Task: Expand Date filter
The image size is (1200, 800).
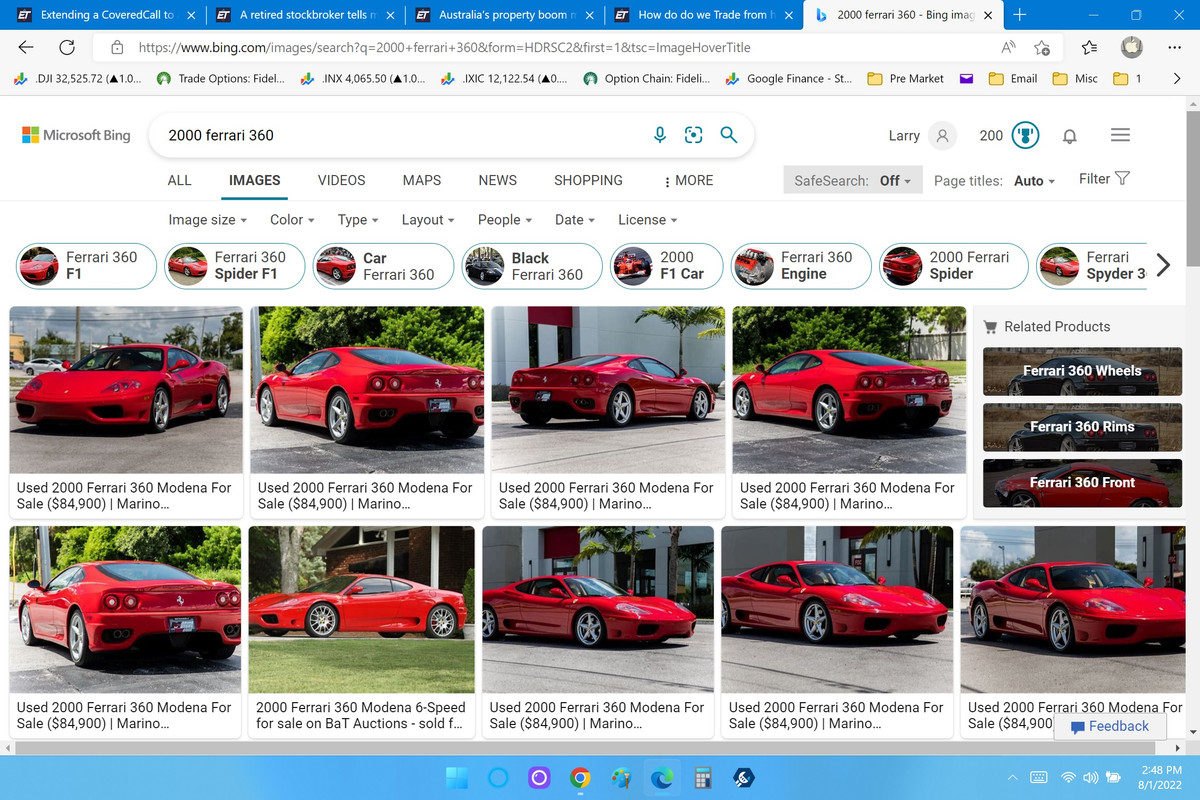Action: point(575,220)
